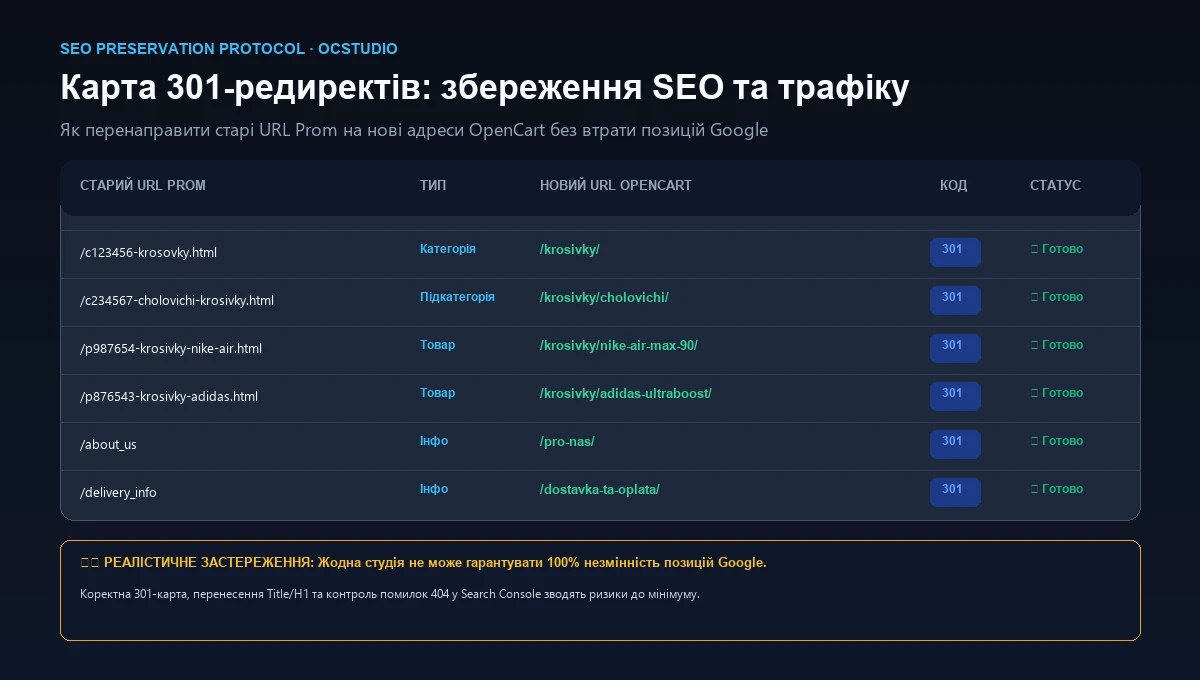Click the 301 badge in the /krosivky/ row
Image resolution: width=1200 pixels, height=680 pixels.
955,252
